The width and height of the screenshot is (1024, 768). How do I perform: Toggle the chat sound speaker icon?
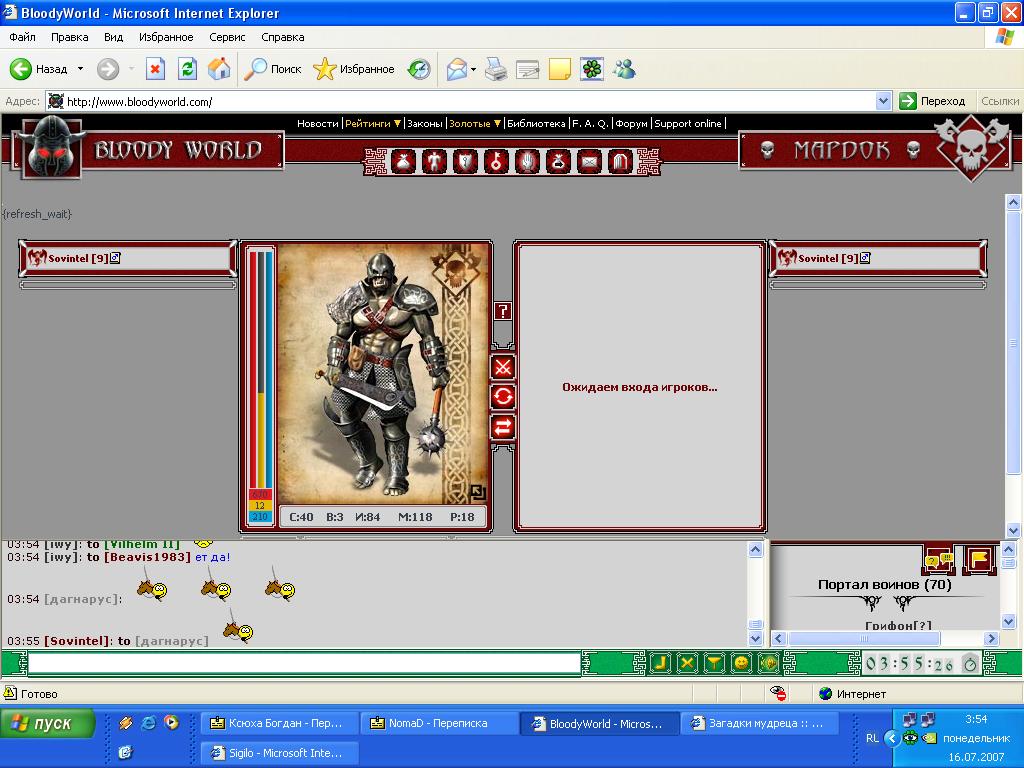pyautogui.click(x=768, y=664)
